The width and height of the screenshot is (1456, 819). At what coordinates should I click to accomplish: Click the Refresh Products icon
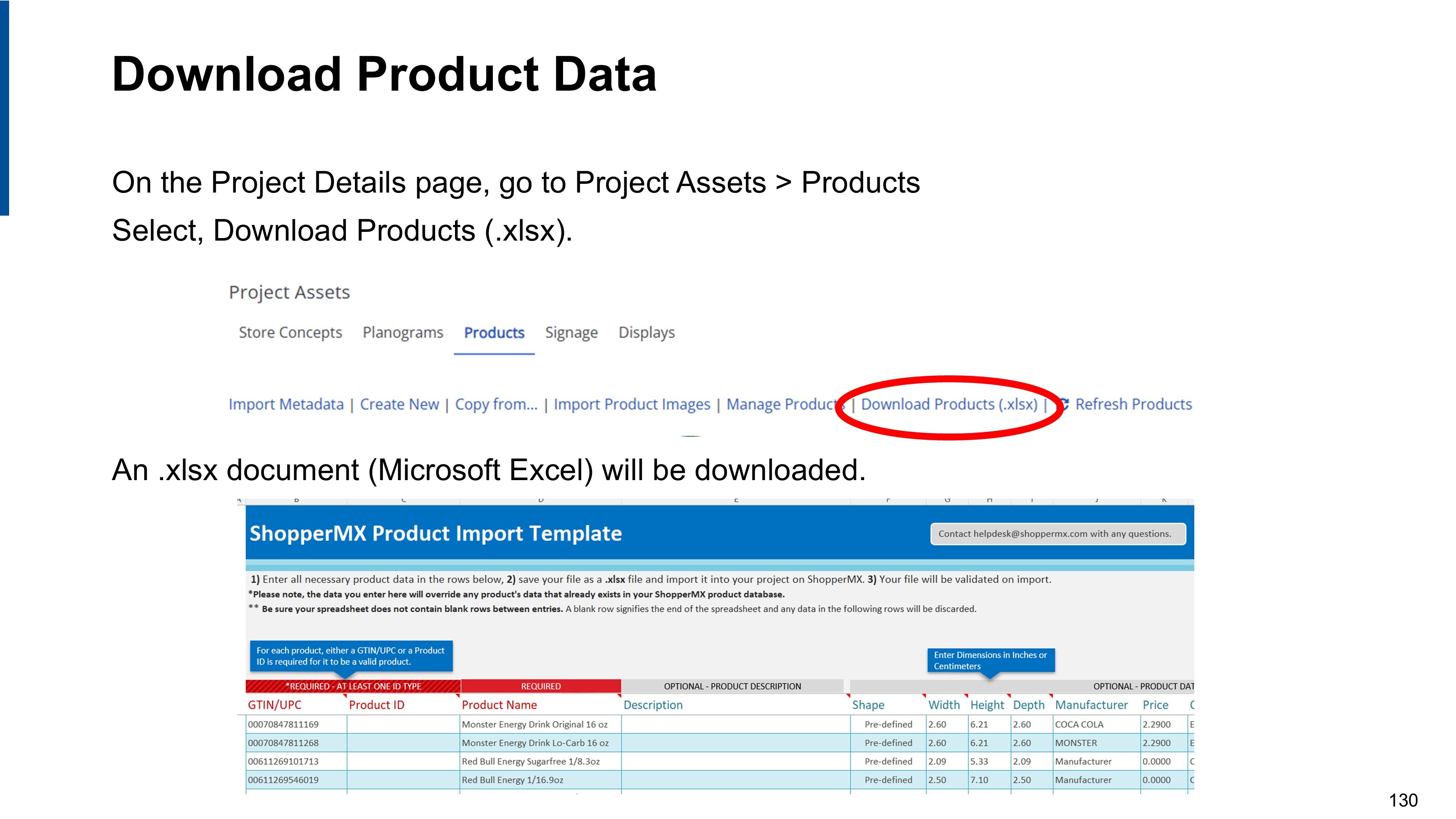1063,404
